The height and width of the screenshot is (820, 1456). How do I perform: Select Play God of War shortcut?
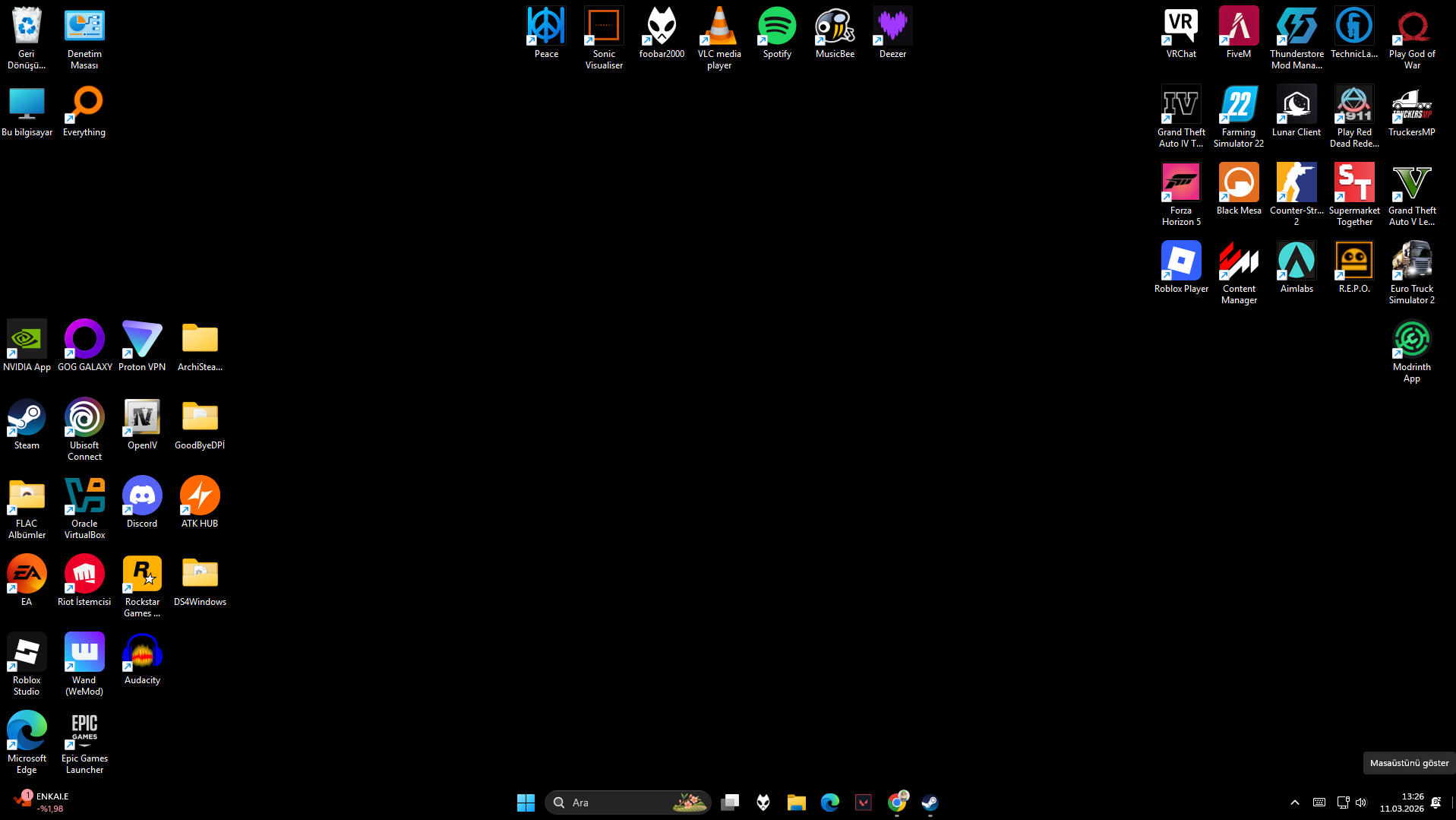pyautogui.click(x=1412, y=37)
